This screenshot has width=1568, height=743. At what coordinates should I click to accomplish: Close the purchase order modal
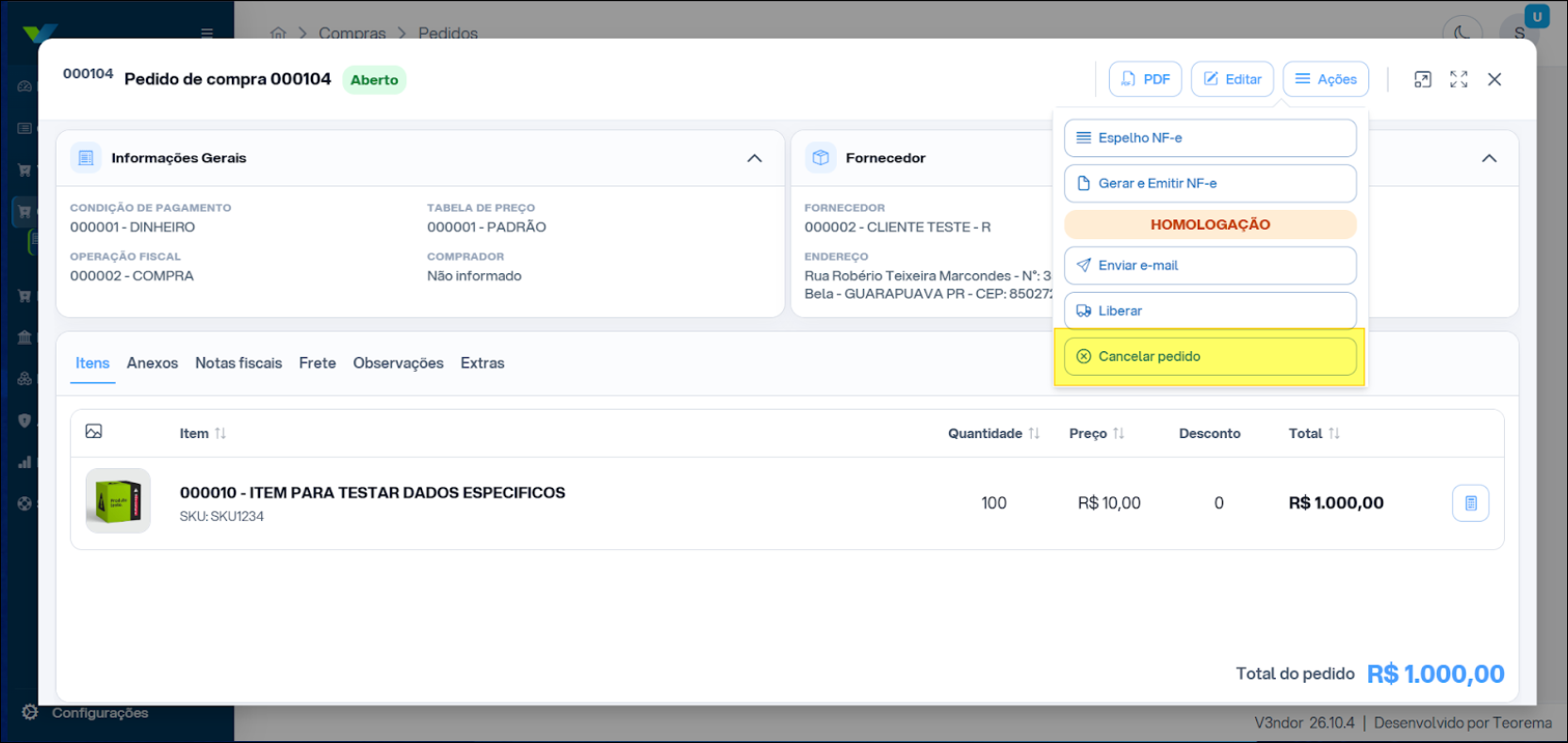(1494, 79)
